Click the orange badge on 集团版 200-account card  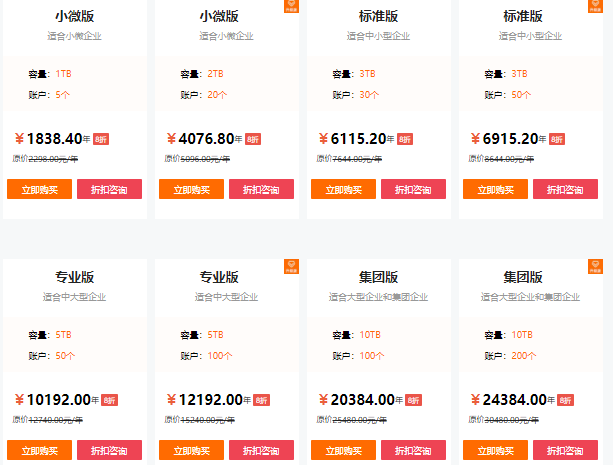(596, 266)
